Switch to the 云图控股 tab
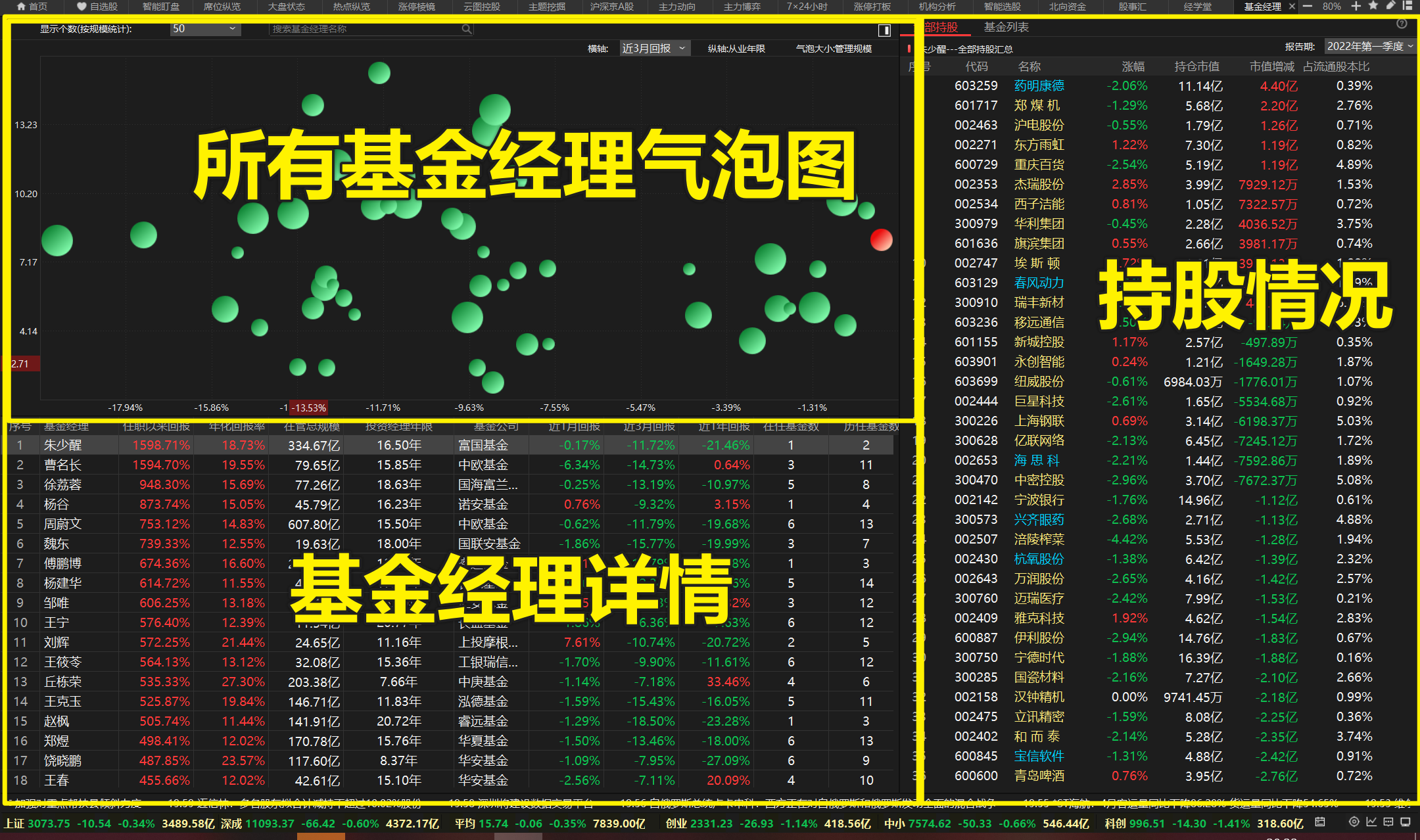1420x840 pixels. click(482, 7)
